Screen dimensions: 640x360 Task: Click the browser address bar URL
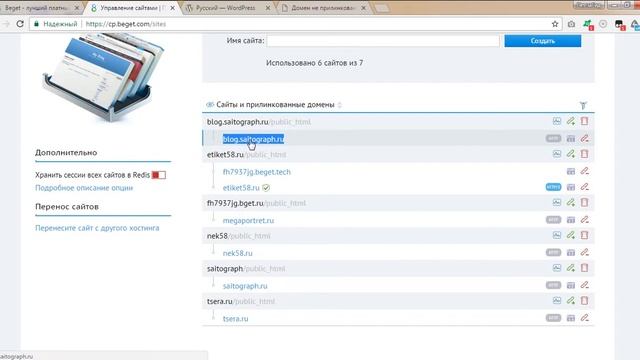click(x=126, y=24)
